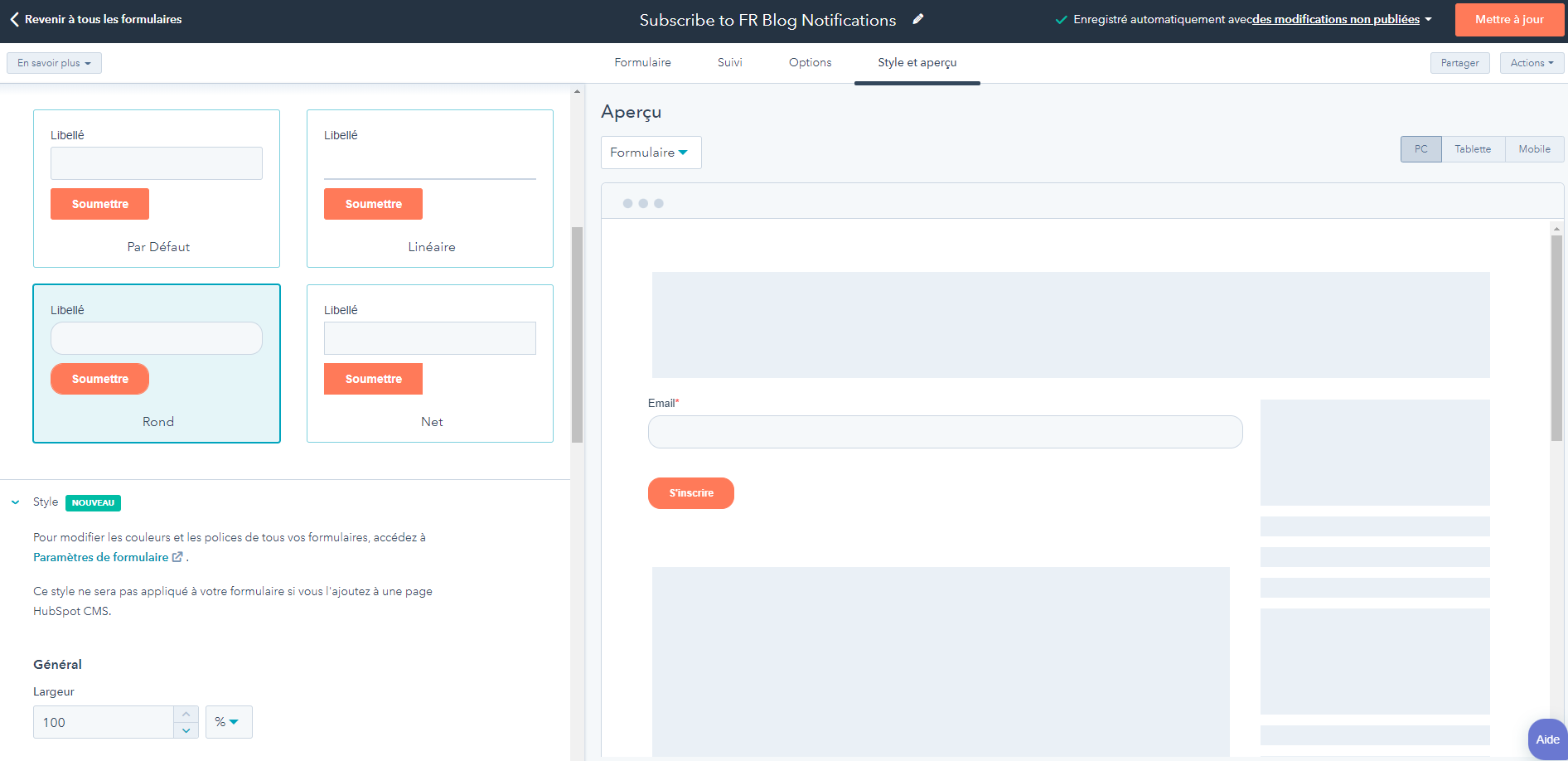Go to the Suivi tab
This screenshot has width=1568, height=761.
coord(729,63)
